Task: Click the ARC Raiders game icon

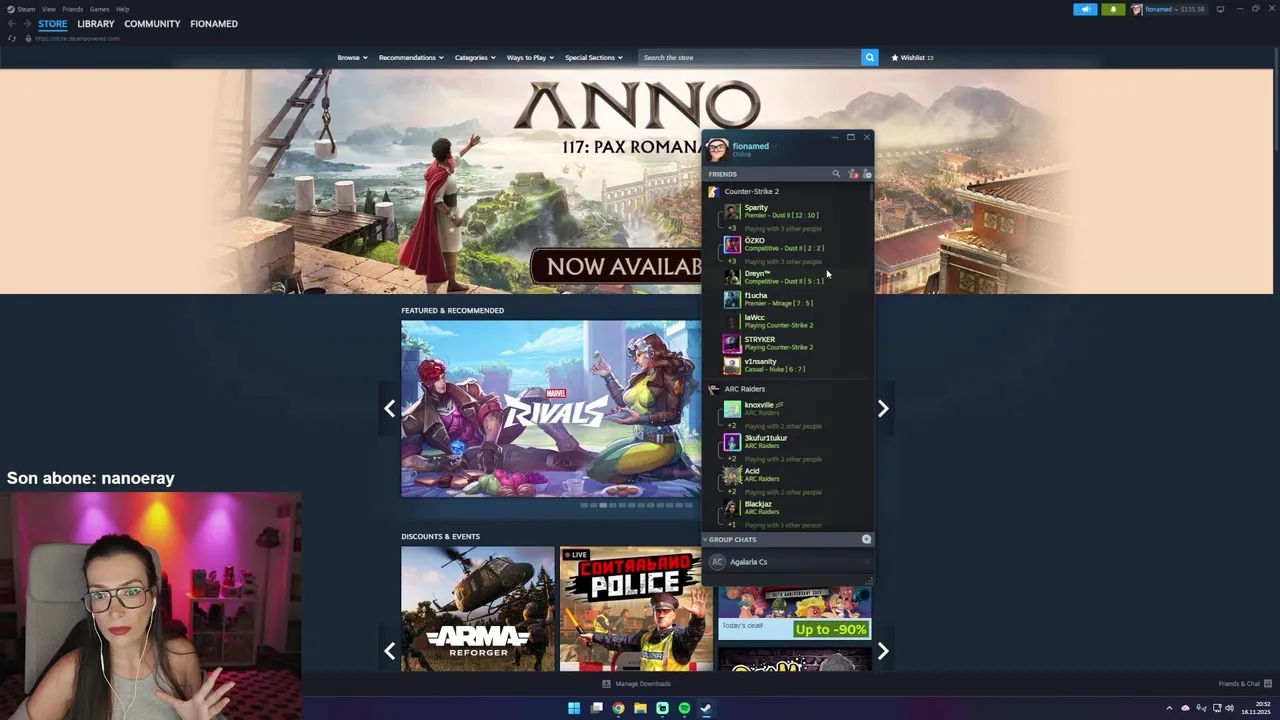Action: (713, 389)
